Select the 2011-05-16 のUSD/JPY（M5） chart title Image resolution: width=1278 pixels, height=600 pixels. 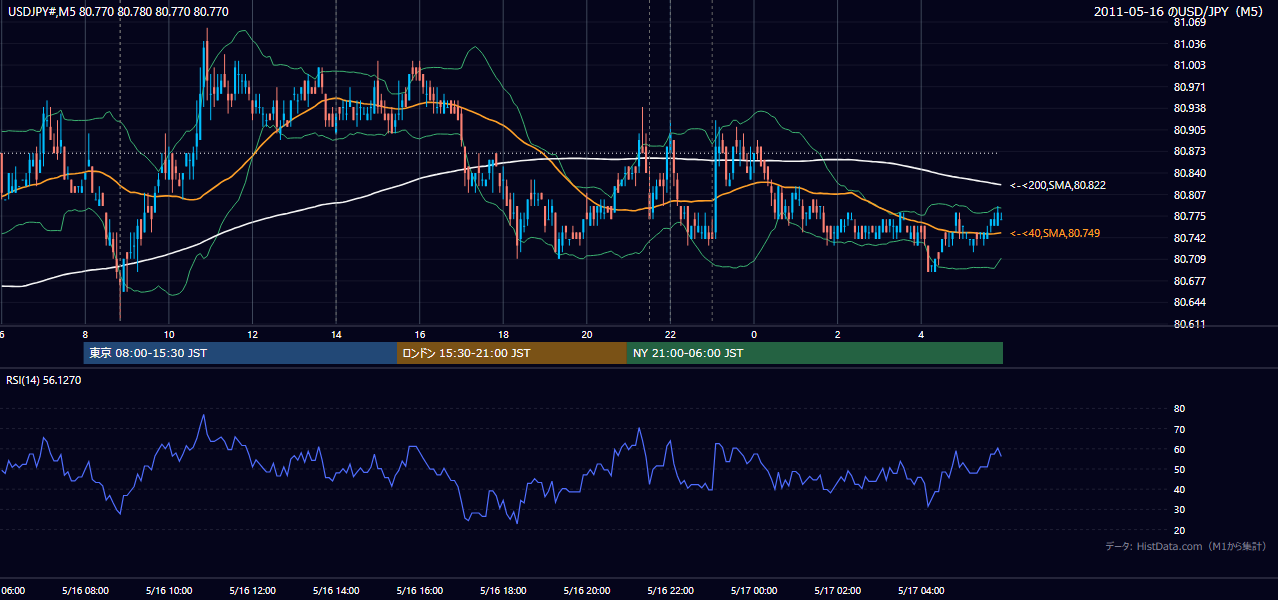(1180, 12)
